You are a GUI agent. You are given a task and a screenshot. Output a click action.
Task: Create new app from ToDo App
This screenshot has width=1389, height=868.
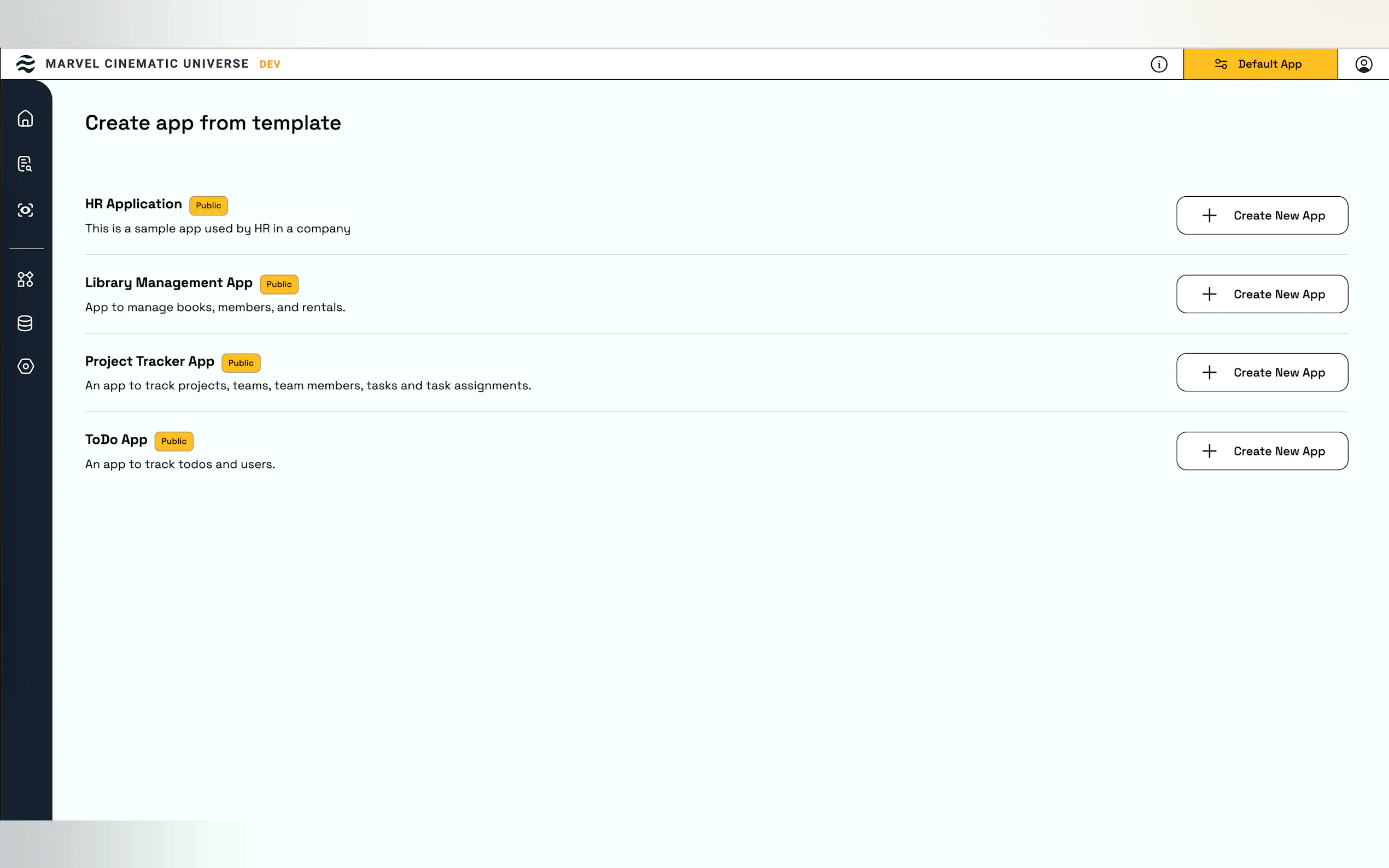point(1262,451)
